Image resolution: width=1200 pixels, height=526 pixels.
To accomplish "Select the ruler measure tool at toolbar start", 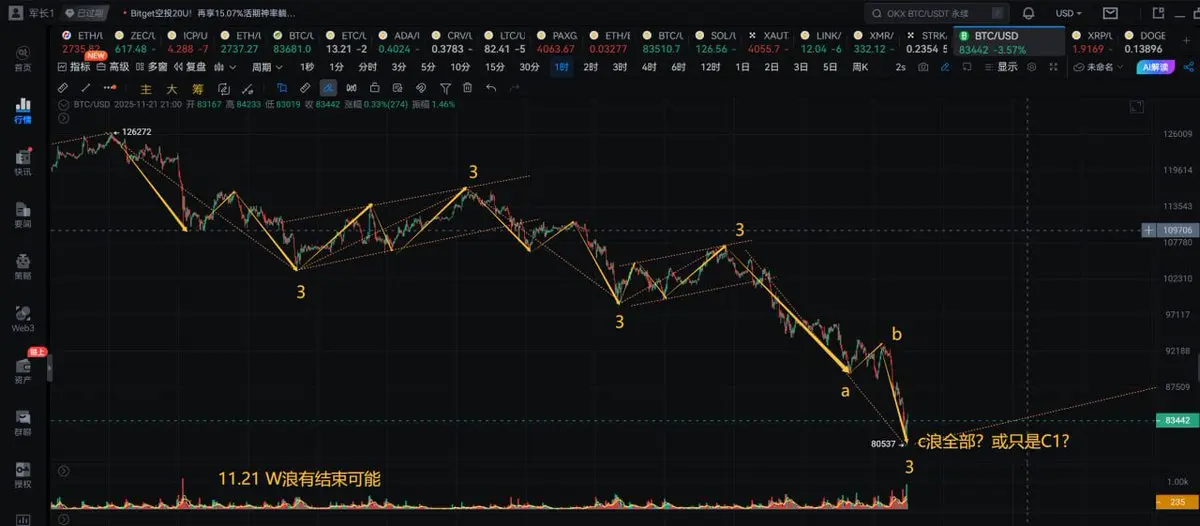I will 61,88.
